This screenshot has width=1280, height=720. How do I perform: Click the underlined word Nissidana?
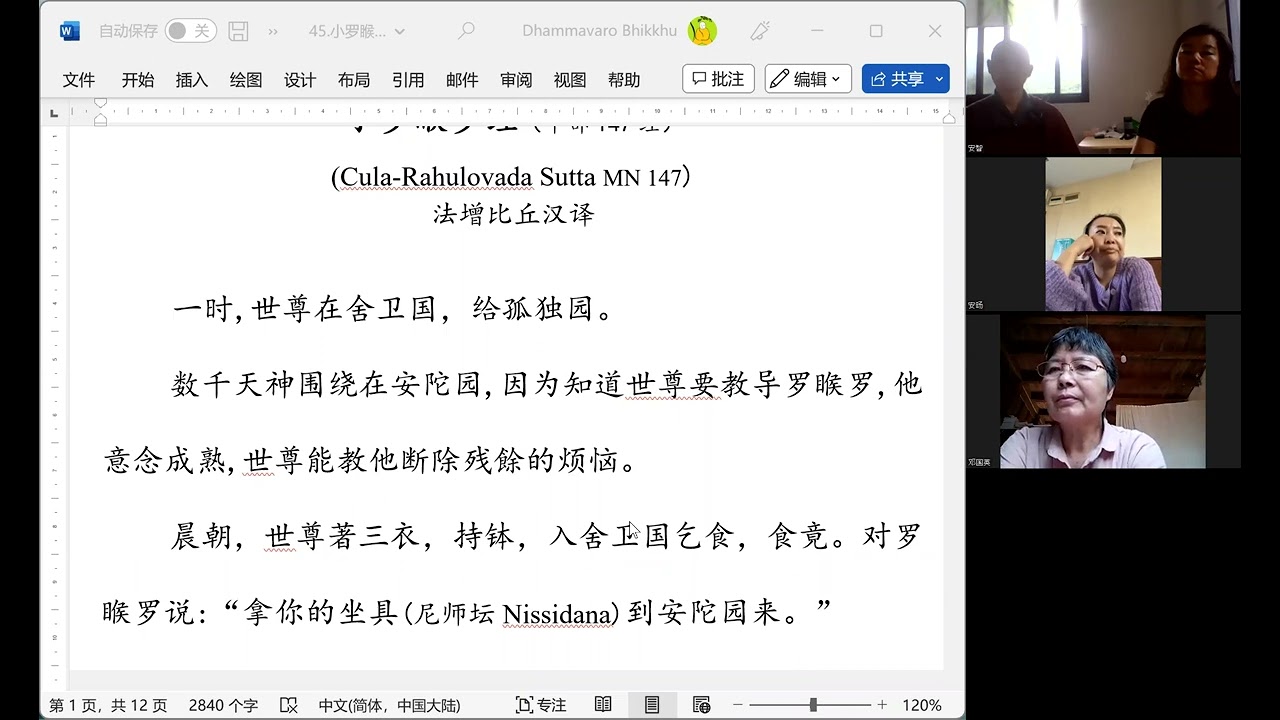pyautogui.click(x=557, y=613)
